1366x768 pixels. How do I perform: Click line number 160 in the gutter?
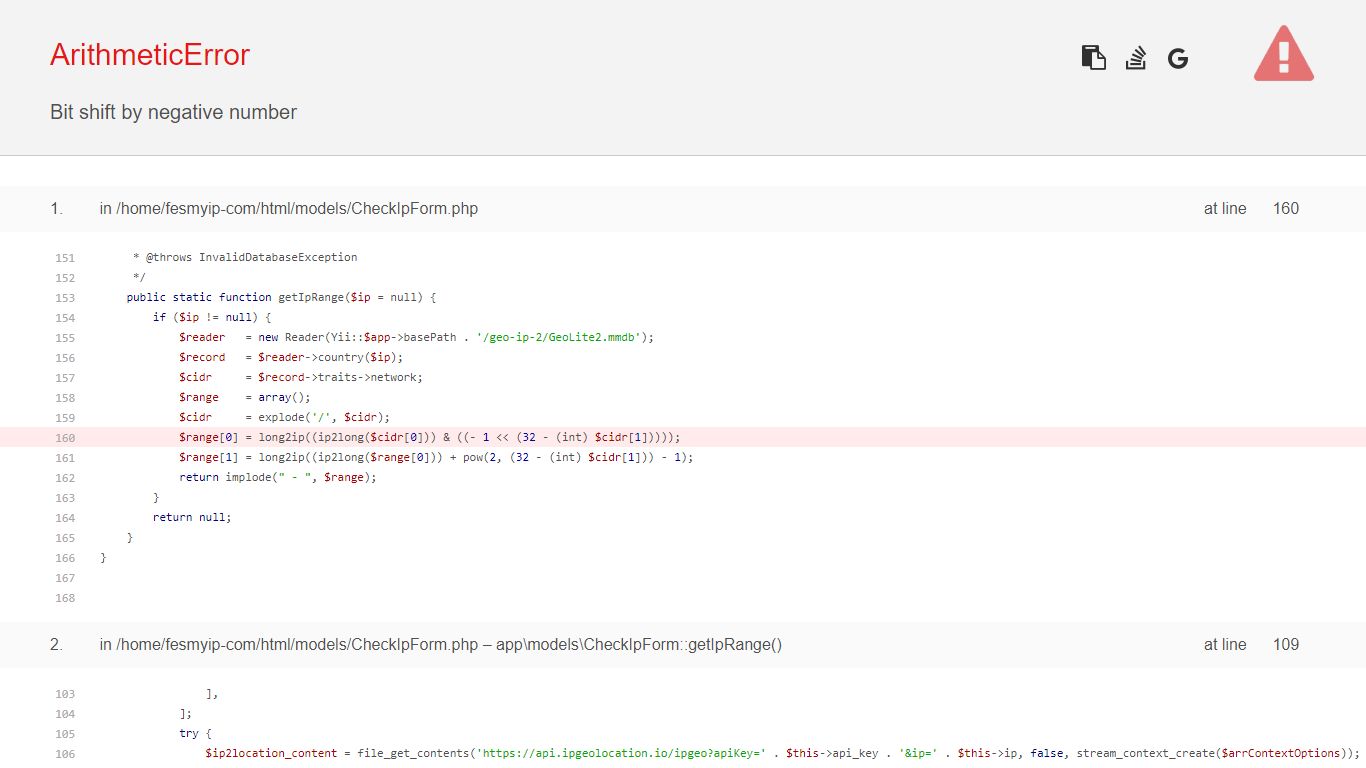65,438
